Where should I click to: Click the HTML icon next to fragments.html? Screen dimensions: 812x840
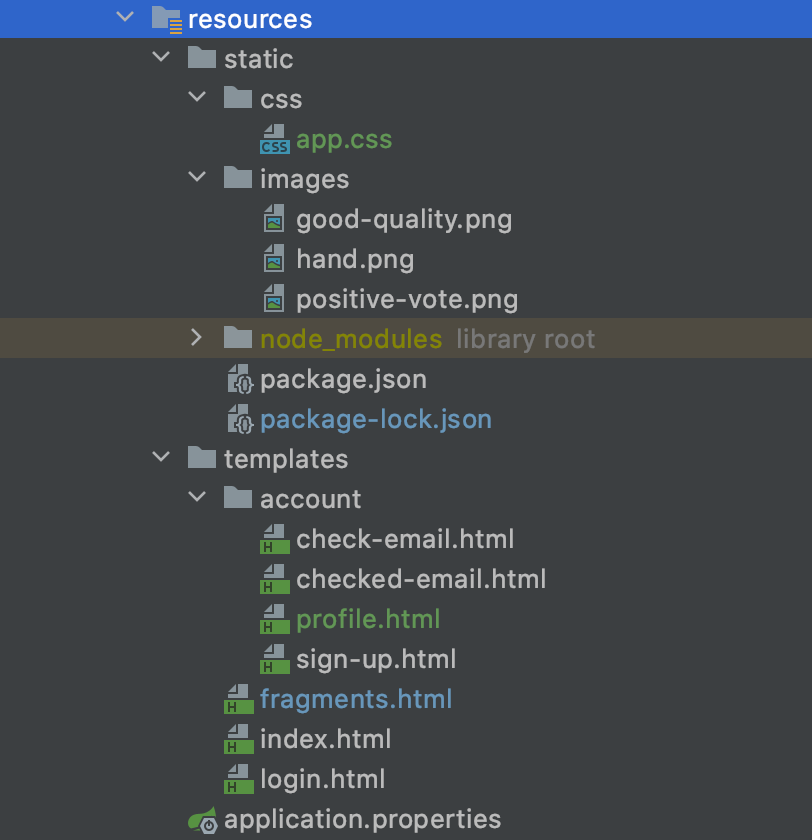[238, 699]
